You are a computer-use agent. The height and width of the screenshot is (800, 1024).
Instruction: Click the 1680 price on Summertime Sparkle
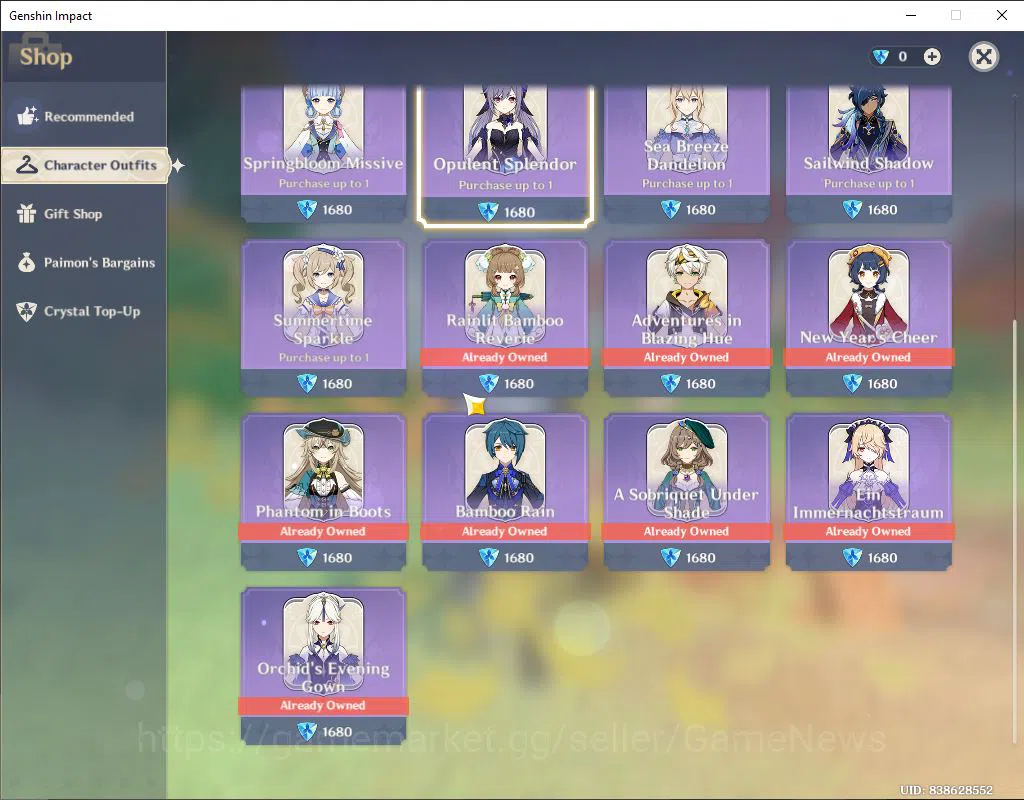tap(337, 383)
